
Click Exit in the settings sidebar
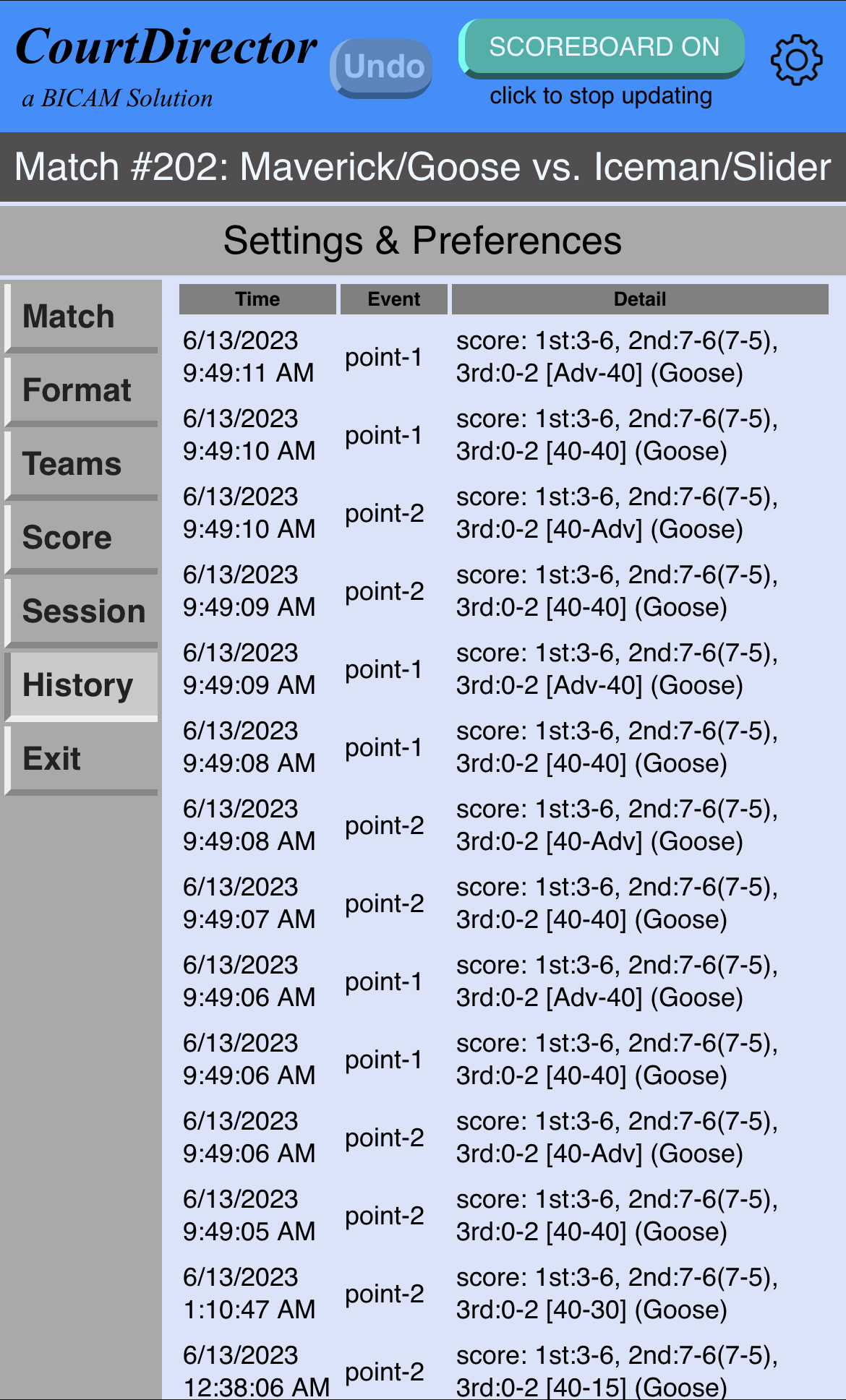point(82,759)
